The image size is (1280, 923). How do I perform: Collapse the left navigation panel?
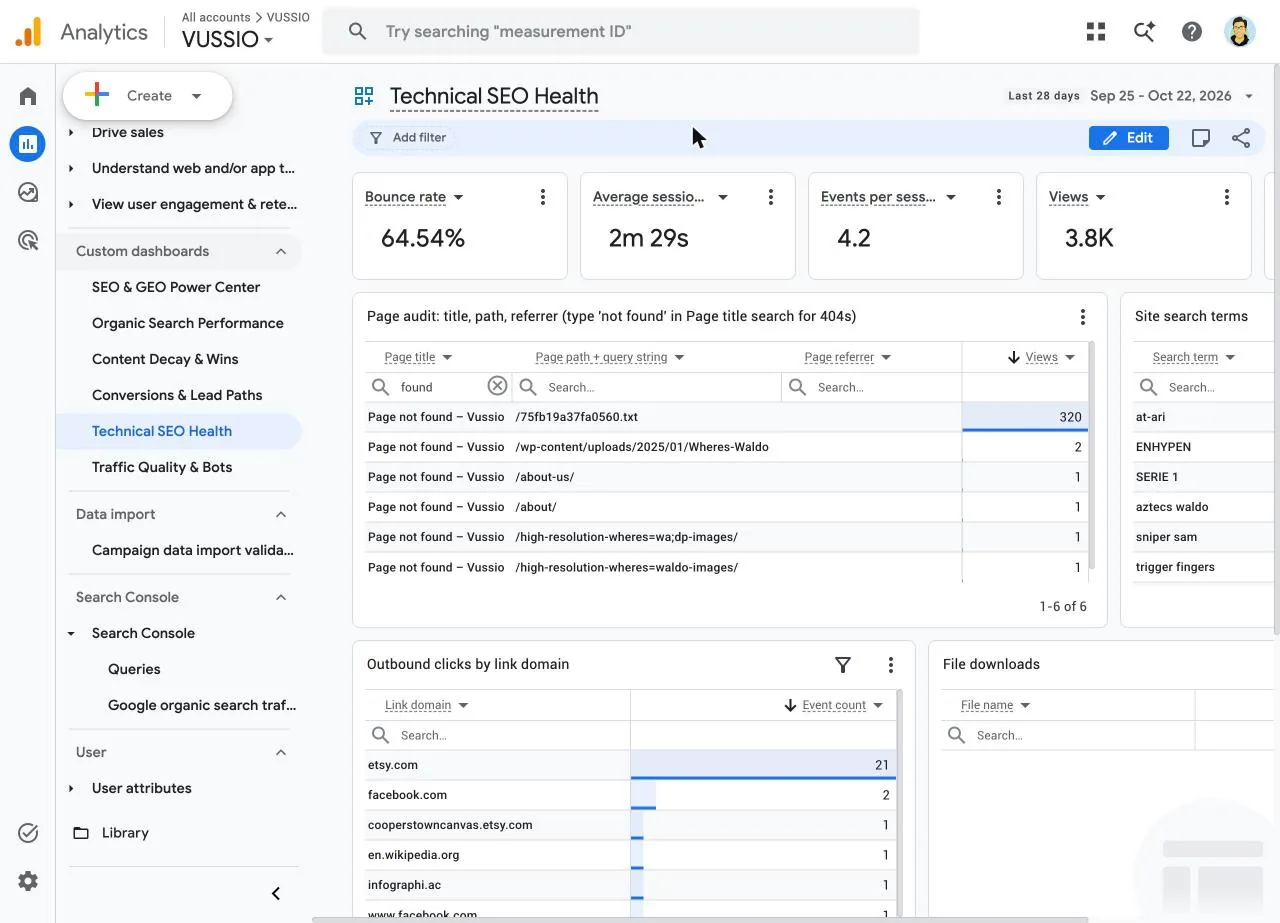pos(276,893)
